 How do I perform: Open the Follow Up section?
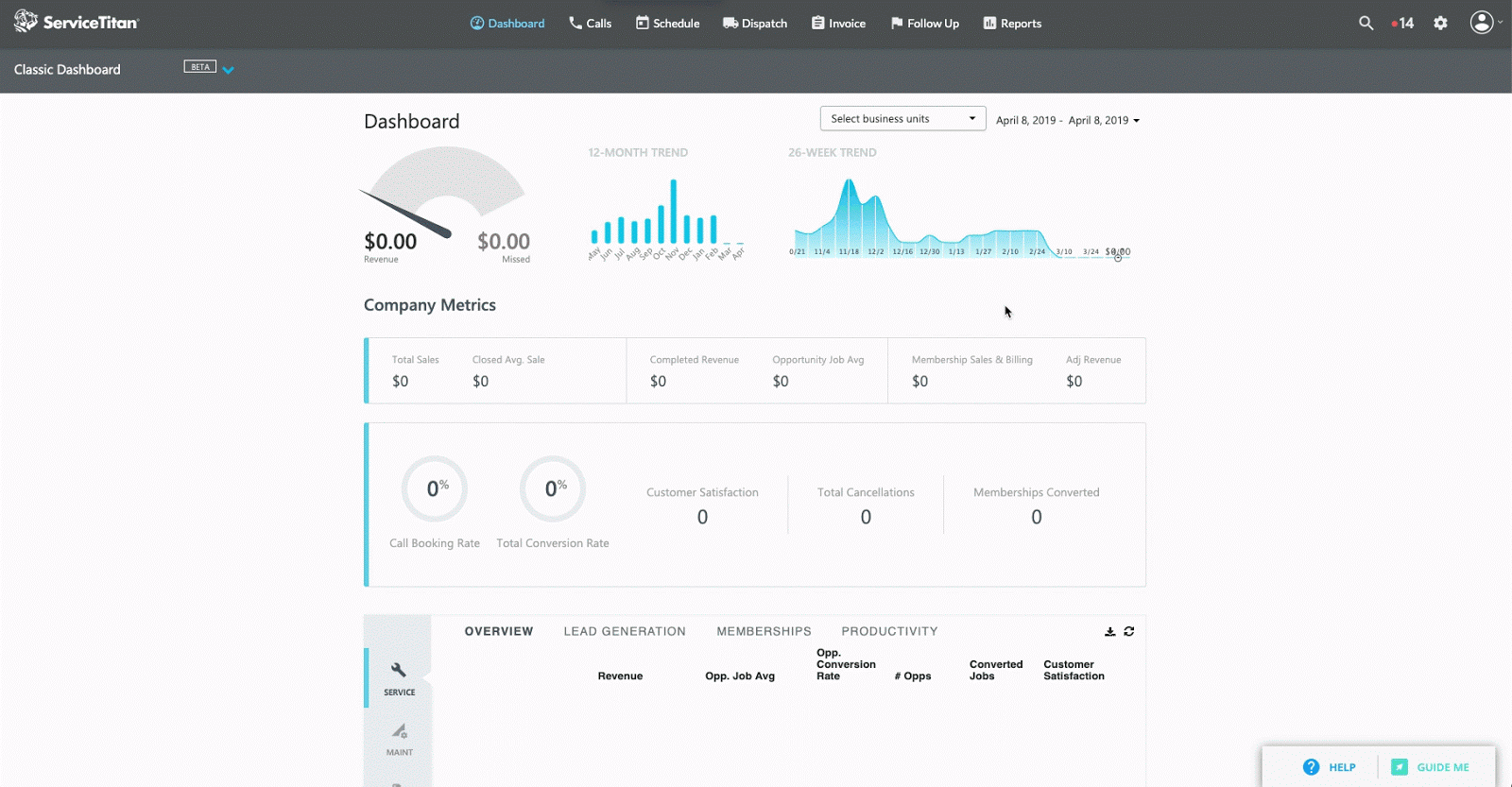point(924,24)
